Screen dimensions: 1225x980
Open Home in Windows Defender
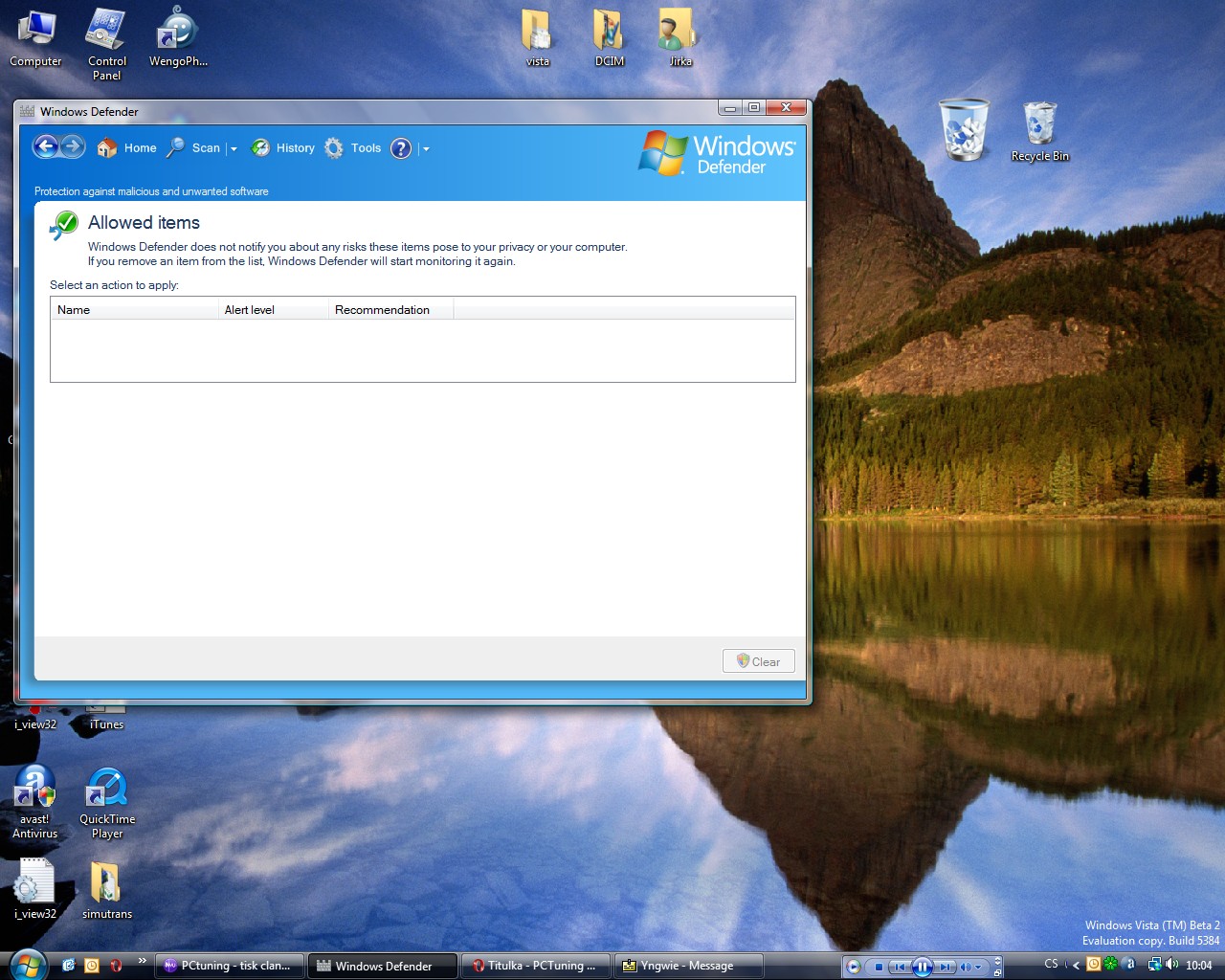click(140, 148)
